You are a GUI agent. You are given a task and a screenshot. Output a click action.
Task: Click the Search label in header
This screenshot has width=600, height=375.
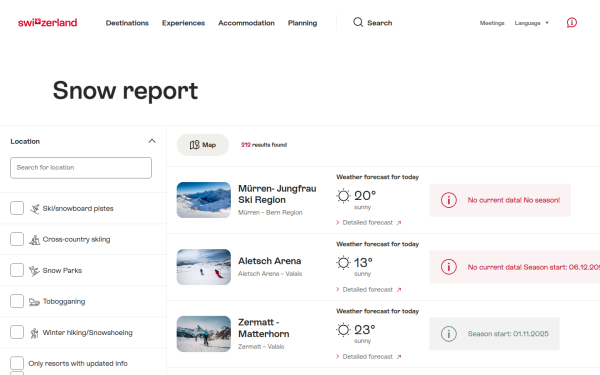[380, 23]
